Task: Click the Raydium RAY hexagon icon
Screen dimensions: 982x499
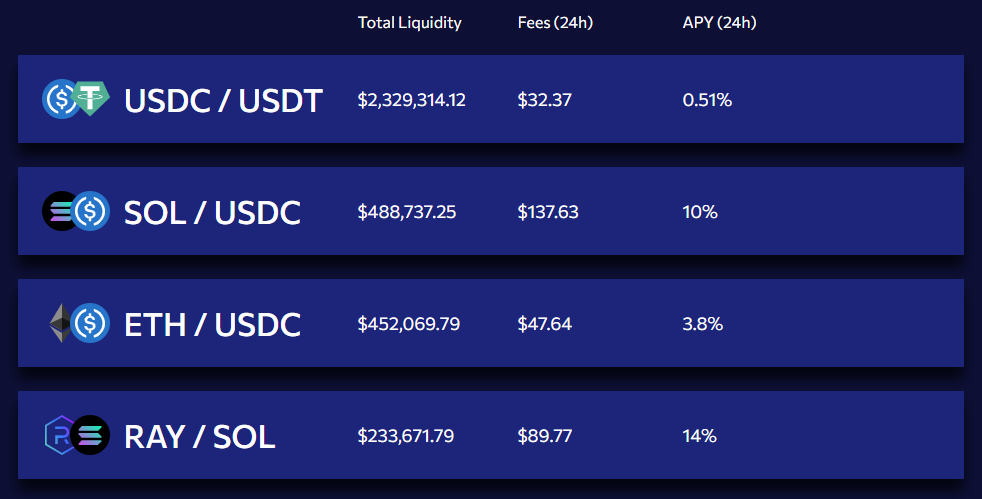Action: tap(60, 435)
